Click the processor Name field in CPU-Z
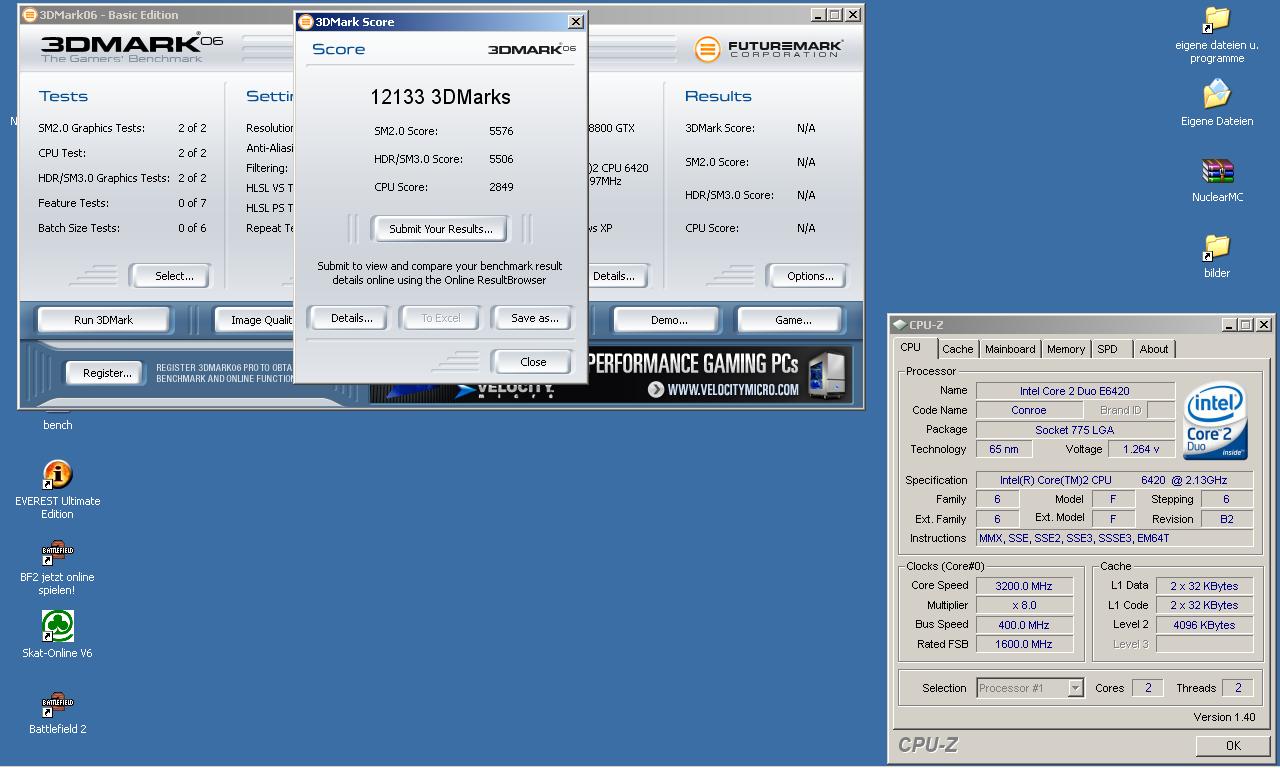1280x768 pixels. [x=1075, y=391]
